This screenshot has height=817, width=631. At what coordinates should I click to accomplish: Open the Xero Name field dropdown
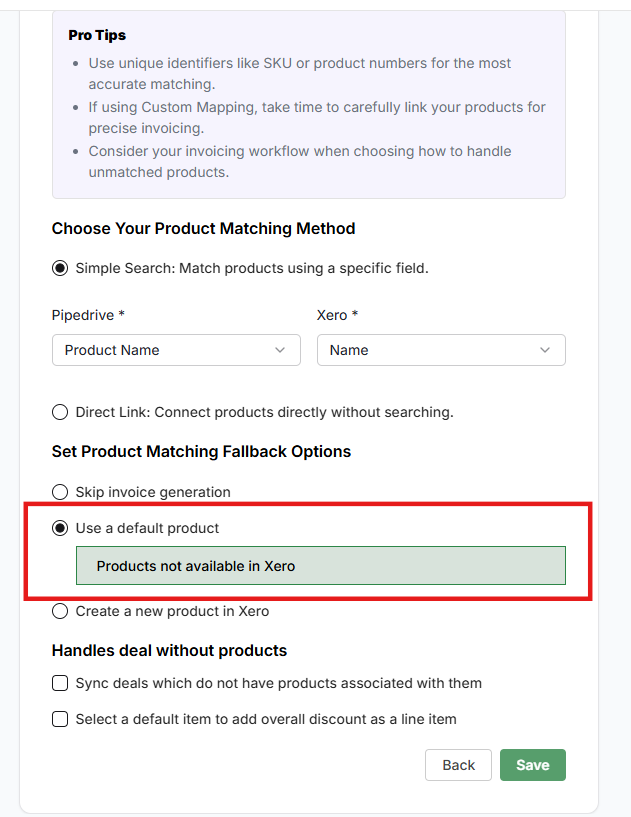click(441, 350)
